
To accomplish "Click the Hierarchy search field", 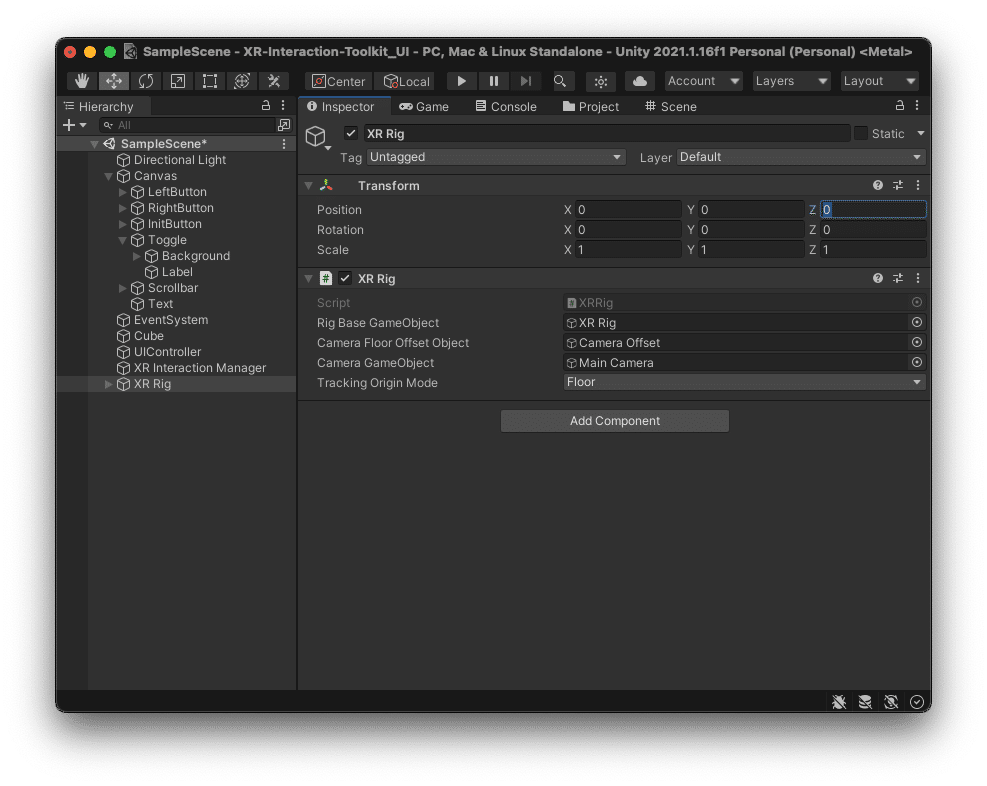I will click(187, 125).
